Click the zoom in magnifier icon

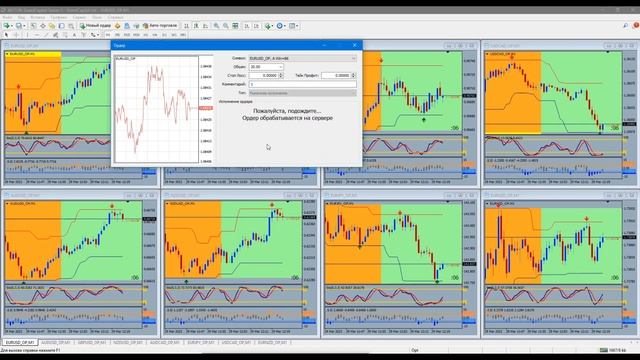216,26
